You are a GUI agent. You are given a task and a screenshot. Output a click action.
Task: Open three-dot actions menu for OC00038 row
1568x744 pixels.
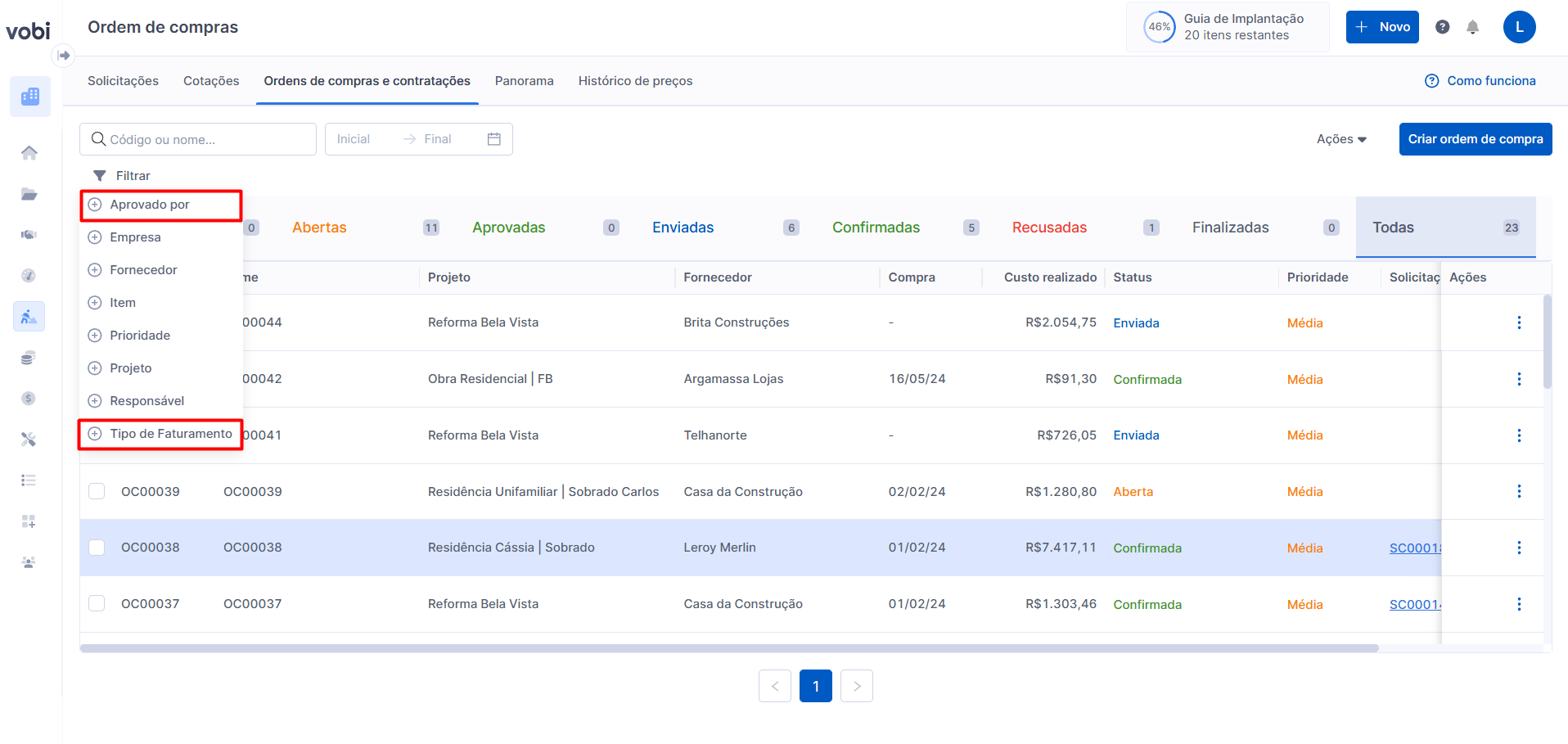(x=1518, y=548)
